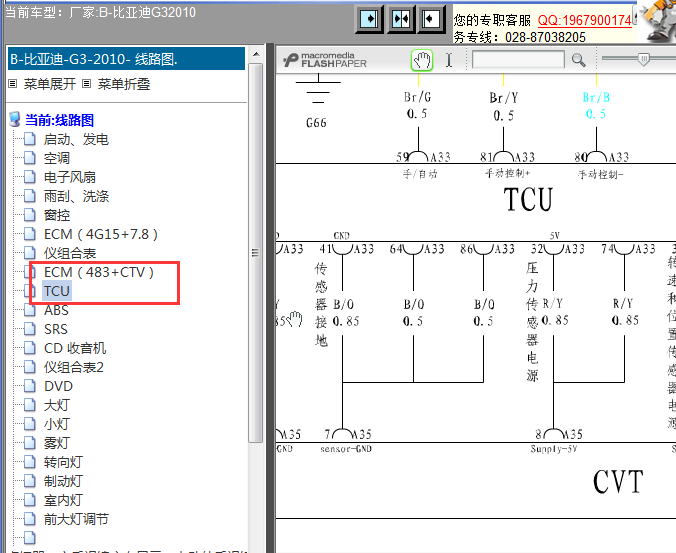Click the tree panel vertical scrollbar thumb
676x553 pixels.
tap(256, 253)
